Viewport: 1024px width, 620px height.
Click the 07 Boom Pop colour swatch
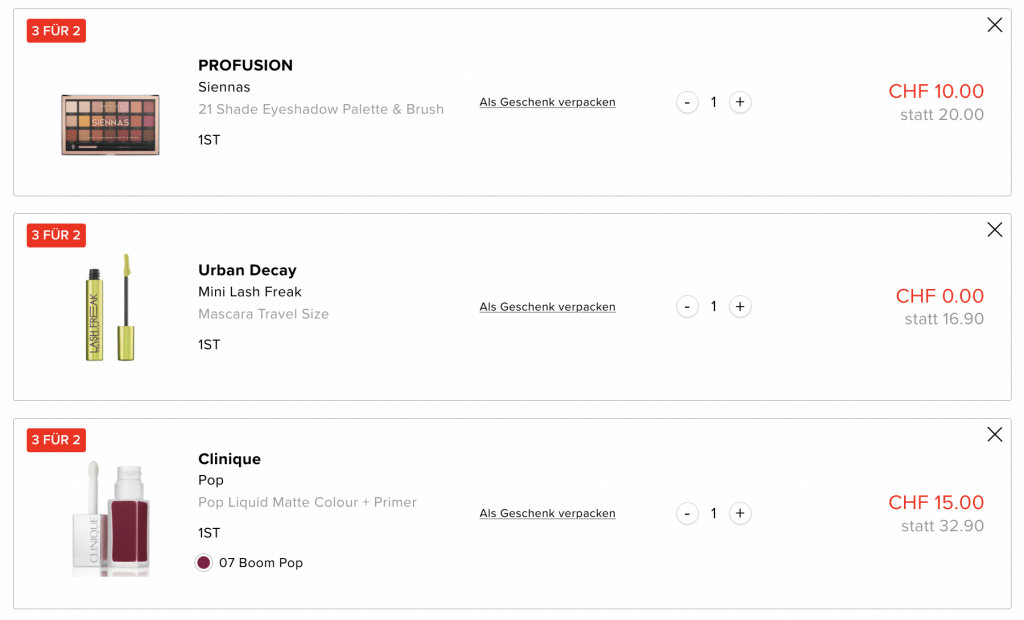pos(204,563)
